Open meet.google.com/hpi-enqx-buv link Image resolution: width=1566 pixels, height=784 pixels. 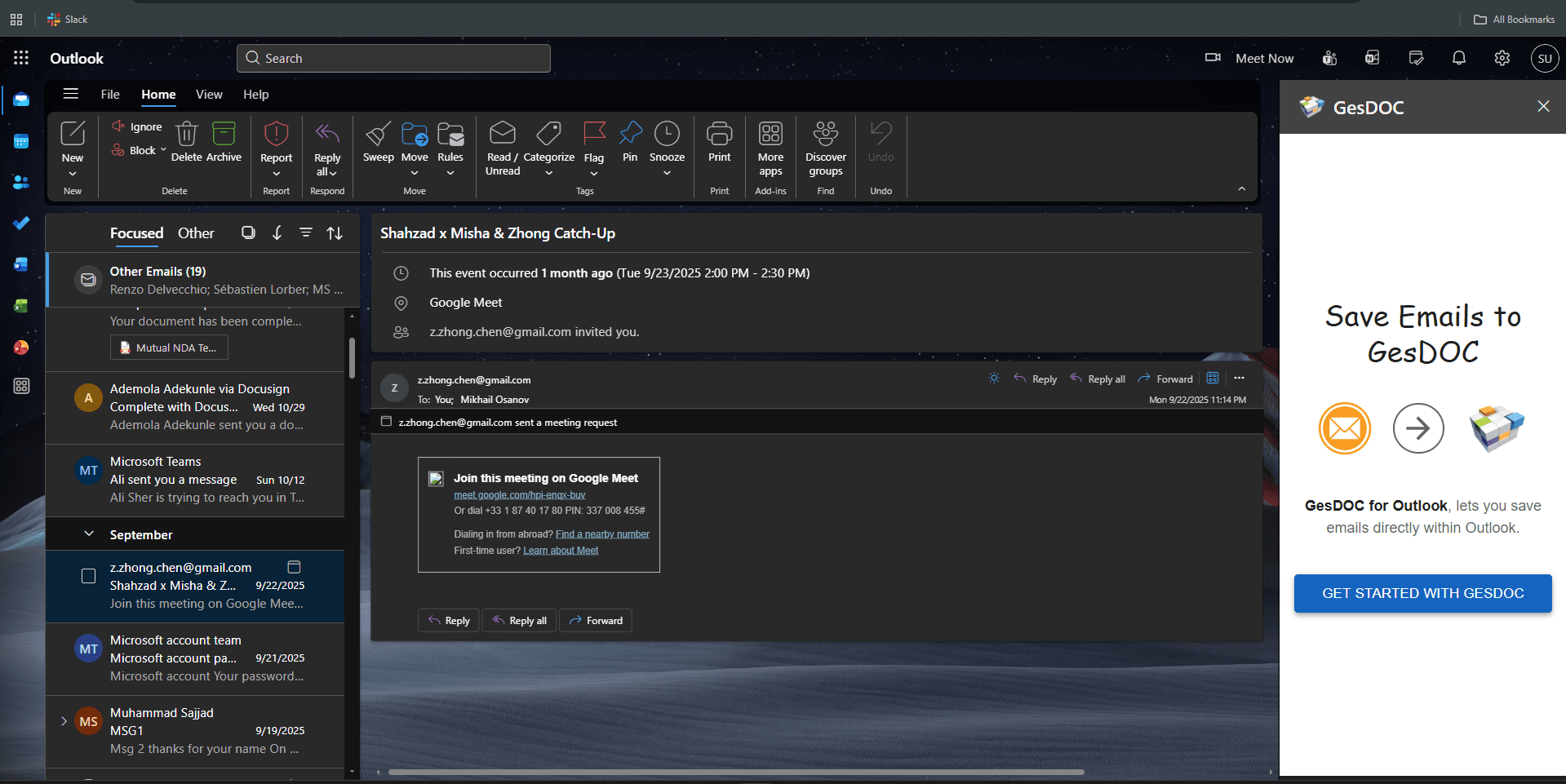click(x=520, y=495)
